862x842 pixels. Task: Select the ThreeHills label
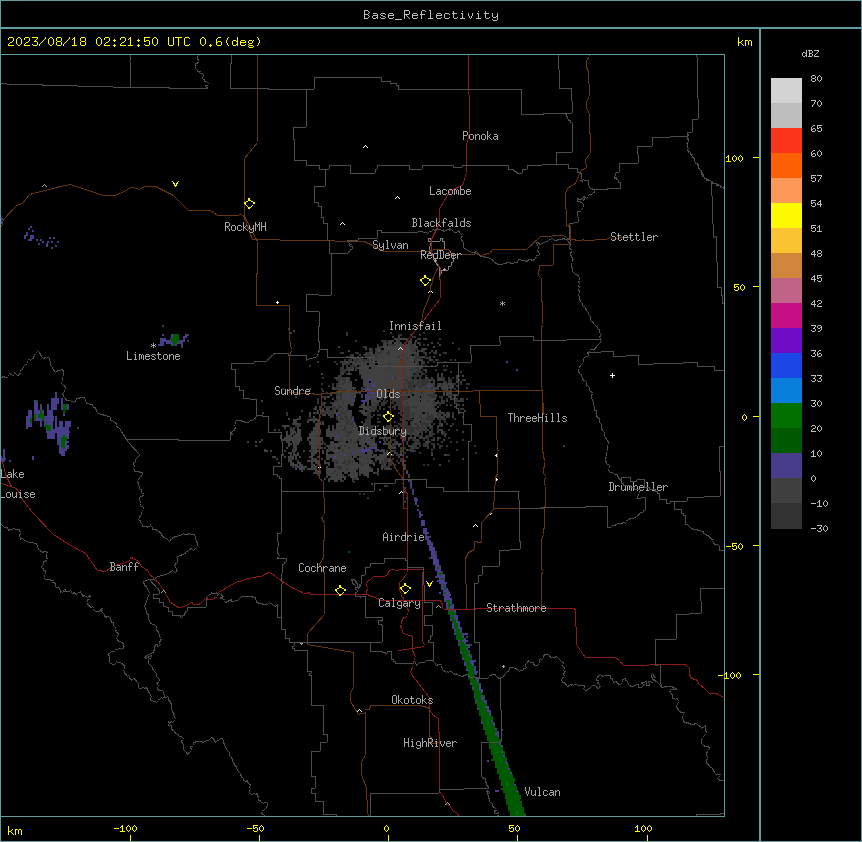[537, 418]
